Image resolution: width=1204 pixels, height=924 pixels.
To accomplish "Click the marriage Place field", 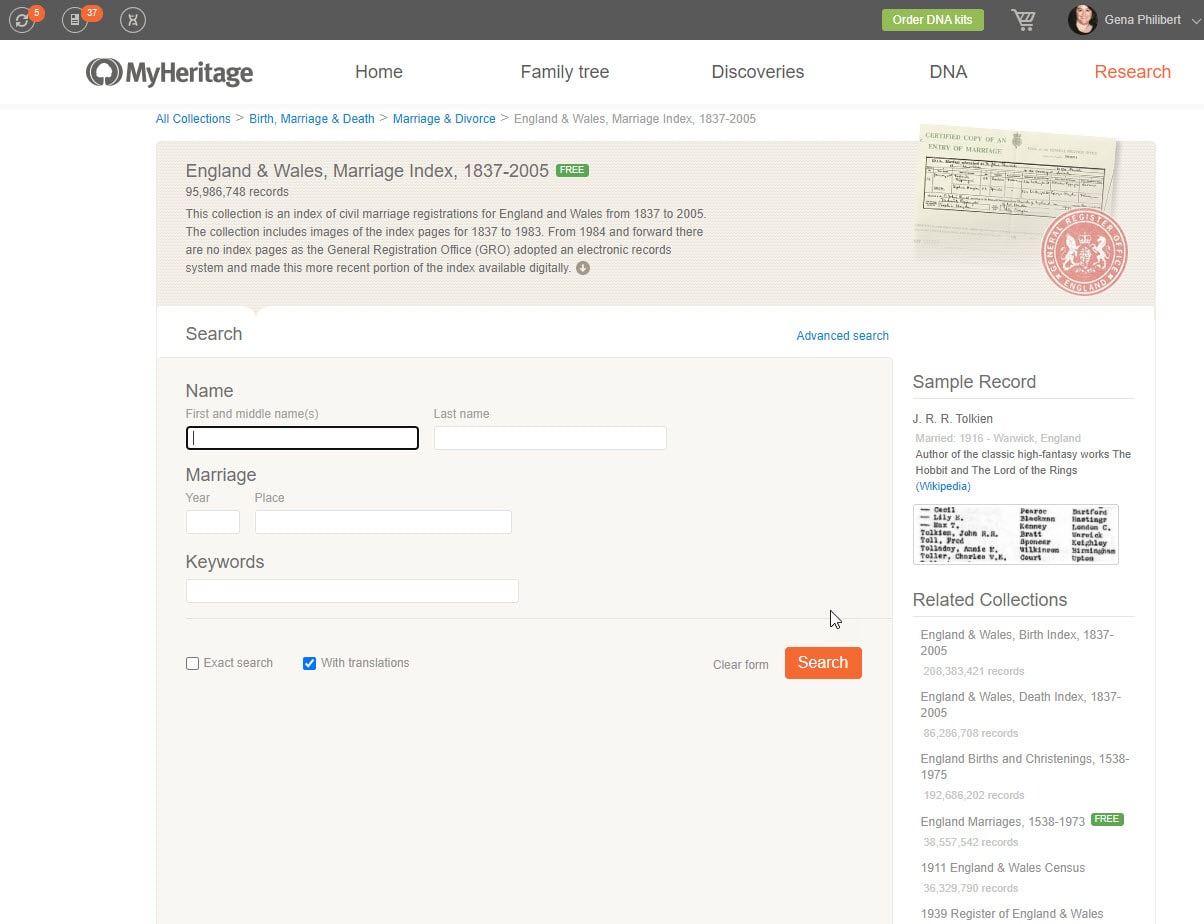I will tap(383, 522).
